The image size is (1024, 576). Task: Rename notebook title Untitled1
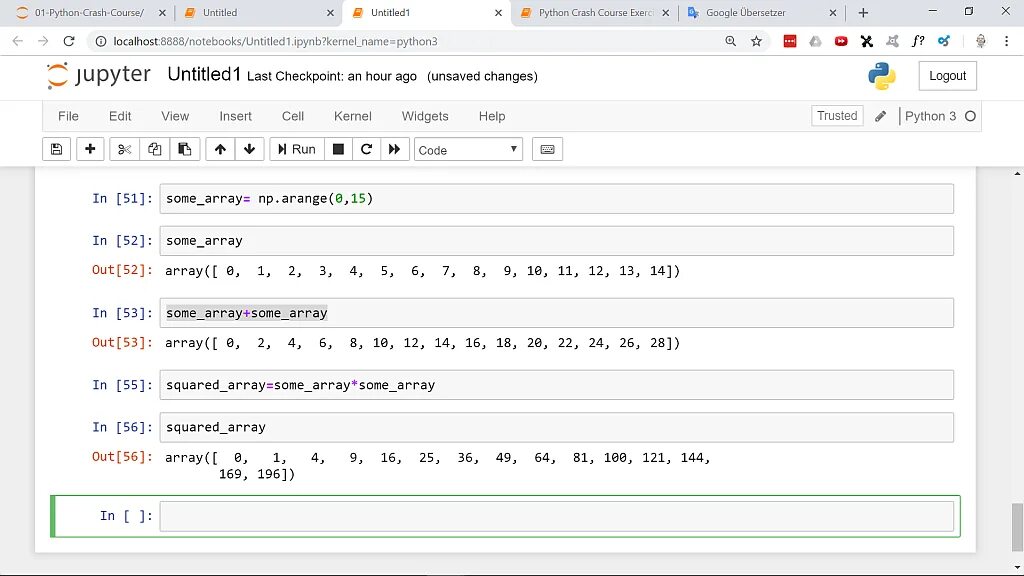[204, 74]
